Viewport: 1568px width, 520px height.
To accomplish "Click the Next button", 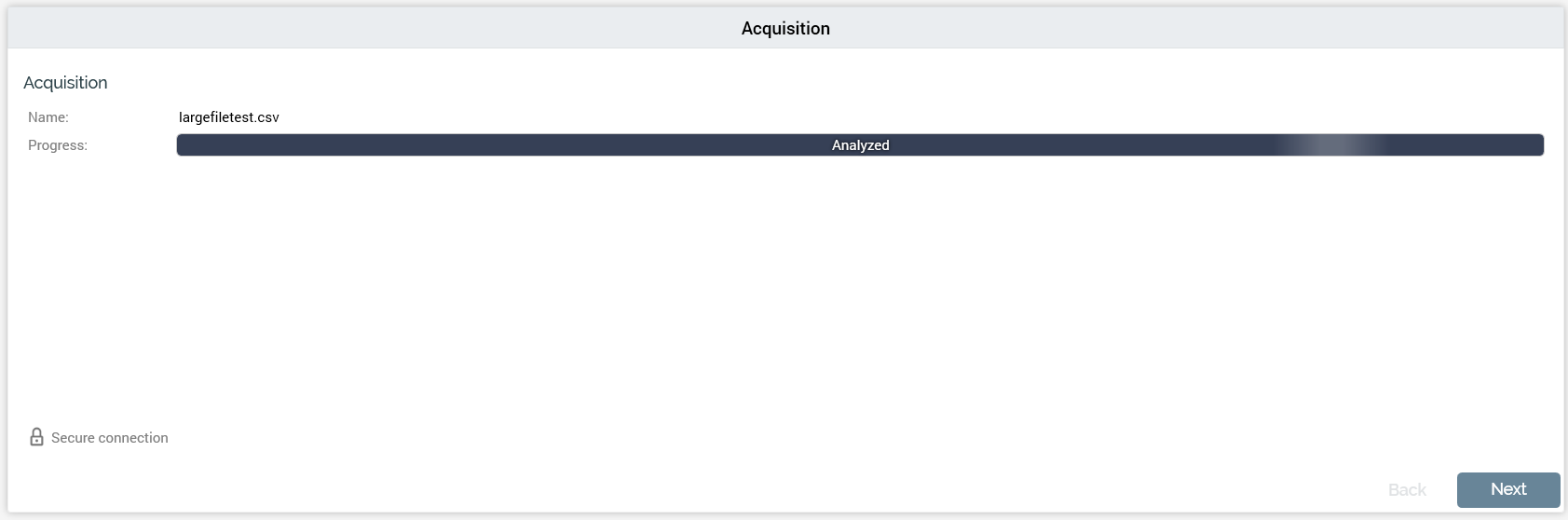I will pyautogui.click(x=1507, y=489).
